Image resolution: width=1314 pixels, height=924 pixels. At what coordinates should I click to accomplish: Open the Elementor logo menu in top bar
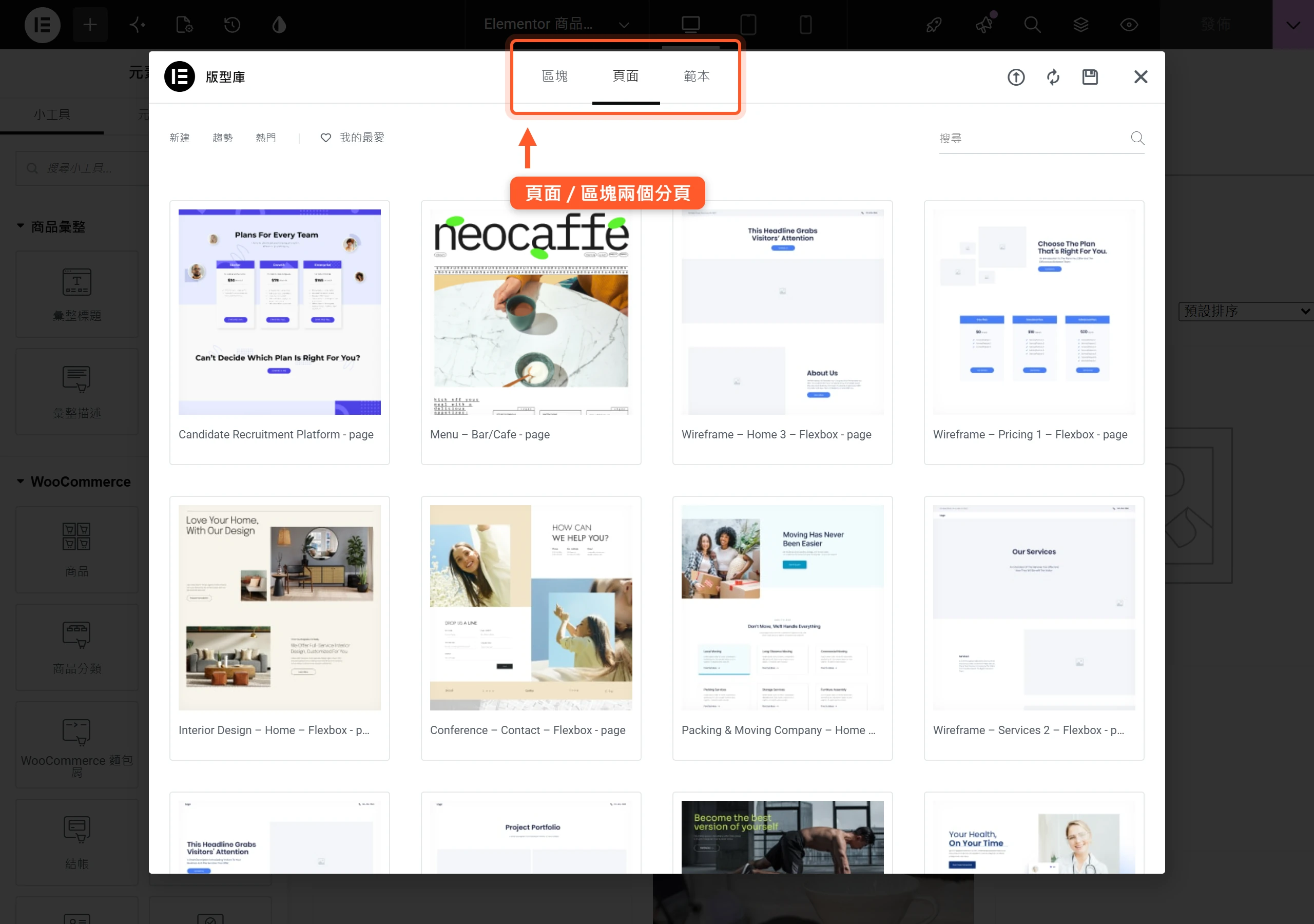(43, 25)
